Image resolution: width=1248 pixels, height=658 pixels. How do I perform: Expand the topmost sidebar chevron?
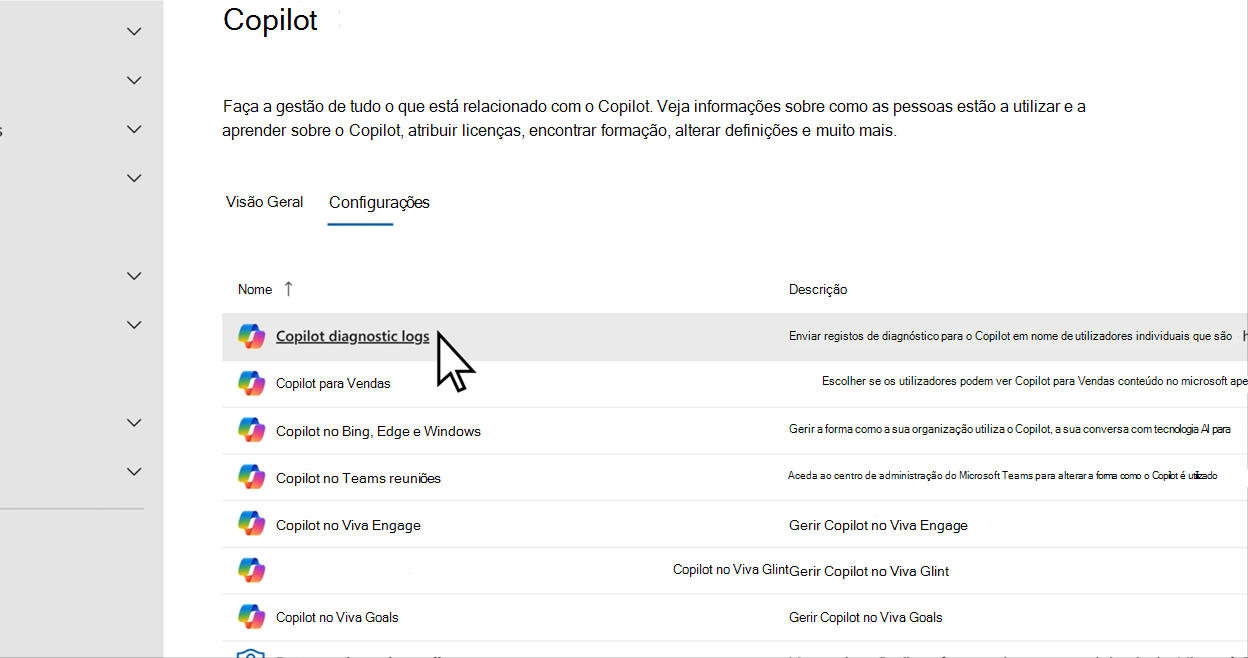coord(134,31)
